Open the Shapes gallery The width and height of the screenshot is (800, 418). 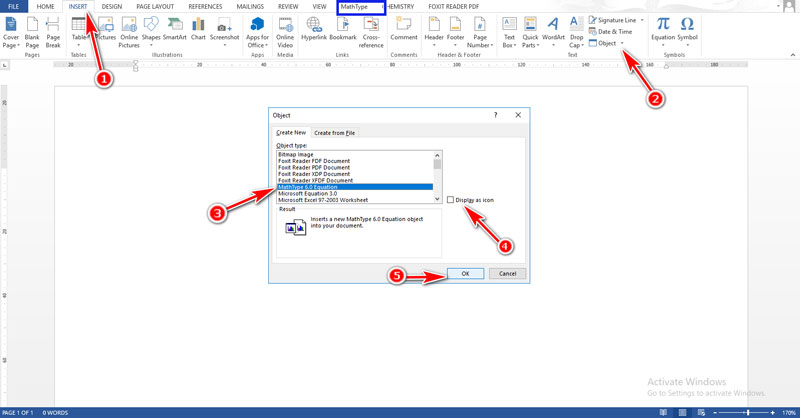[x=151, y=32]
